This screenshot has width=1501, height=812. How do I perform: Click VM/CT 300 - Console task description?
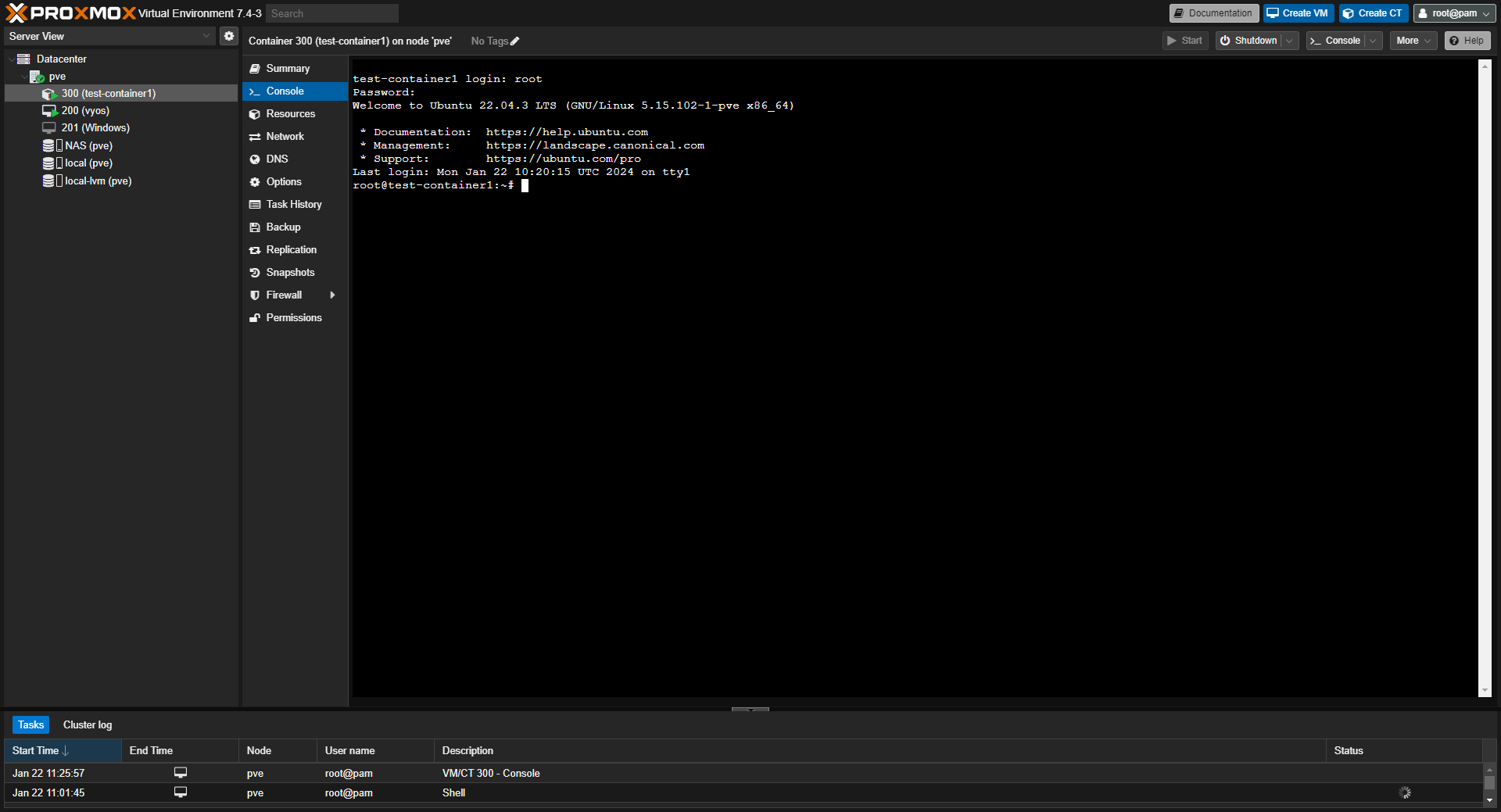[x=491, y=774]
